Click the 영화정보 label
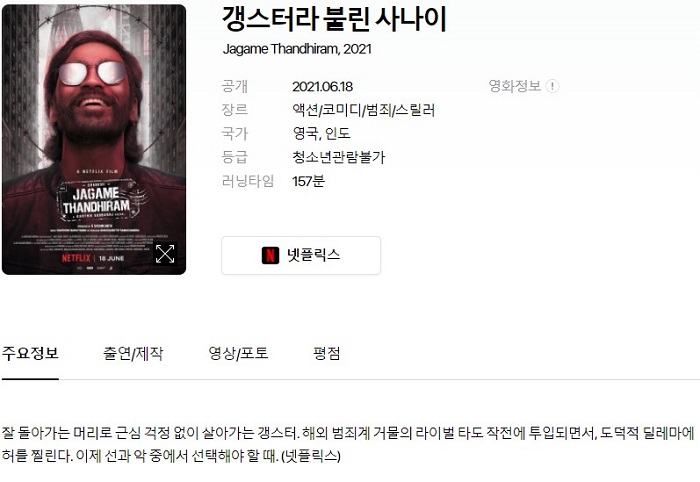This screenshot has height=482, width=700. (515, 86)
